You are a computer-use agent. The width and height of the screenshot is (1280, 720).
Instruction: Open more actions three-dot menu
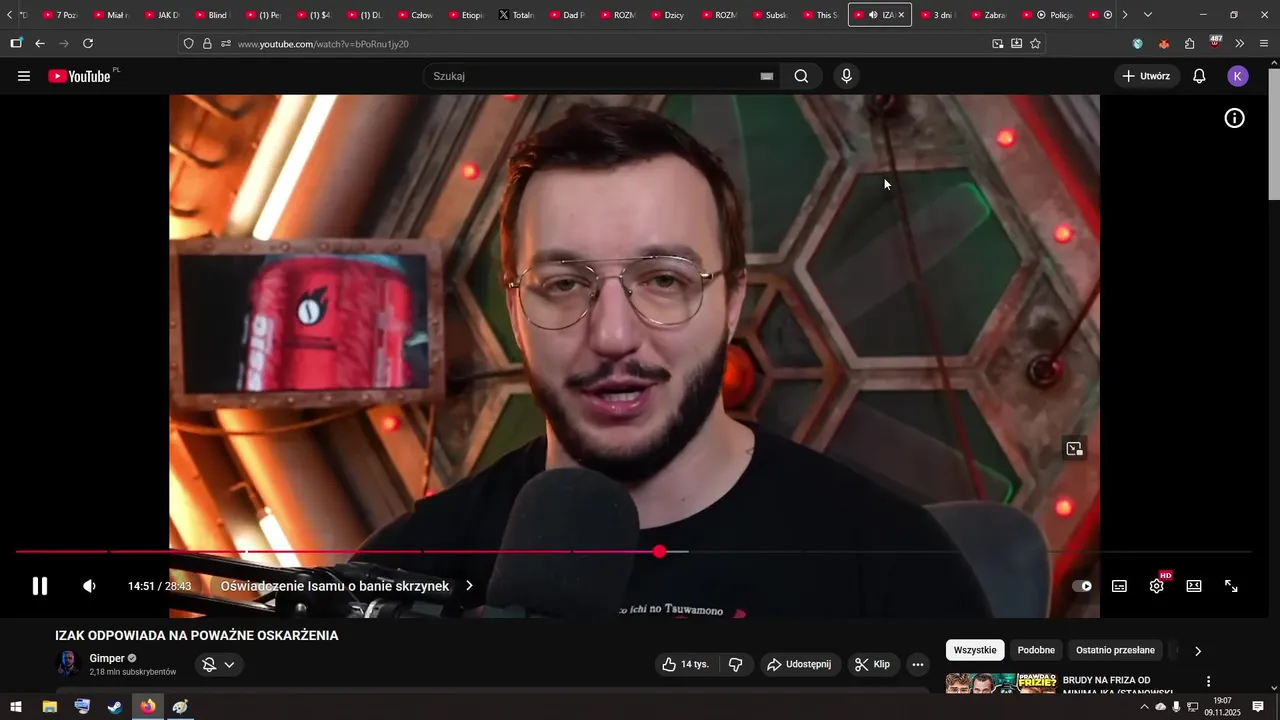coord(918,664)
